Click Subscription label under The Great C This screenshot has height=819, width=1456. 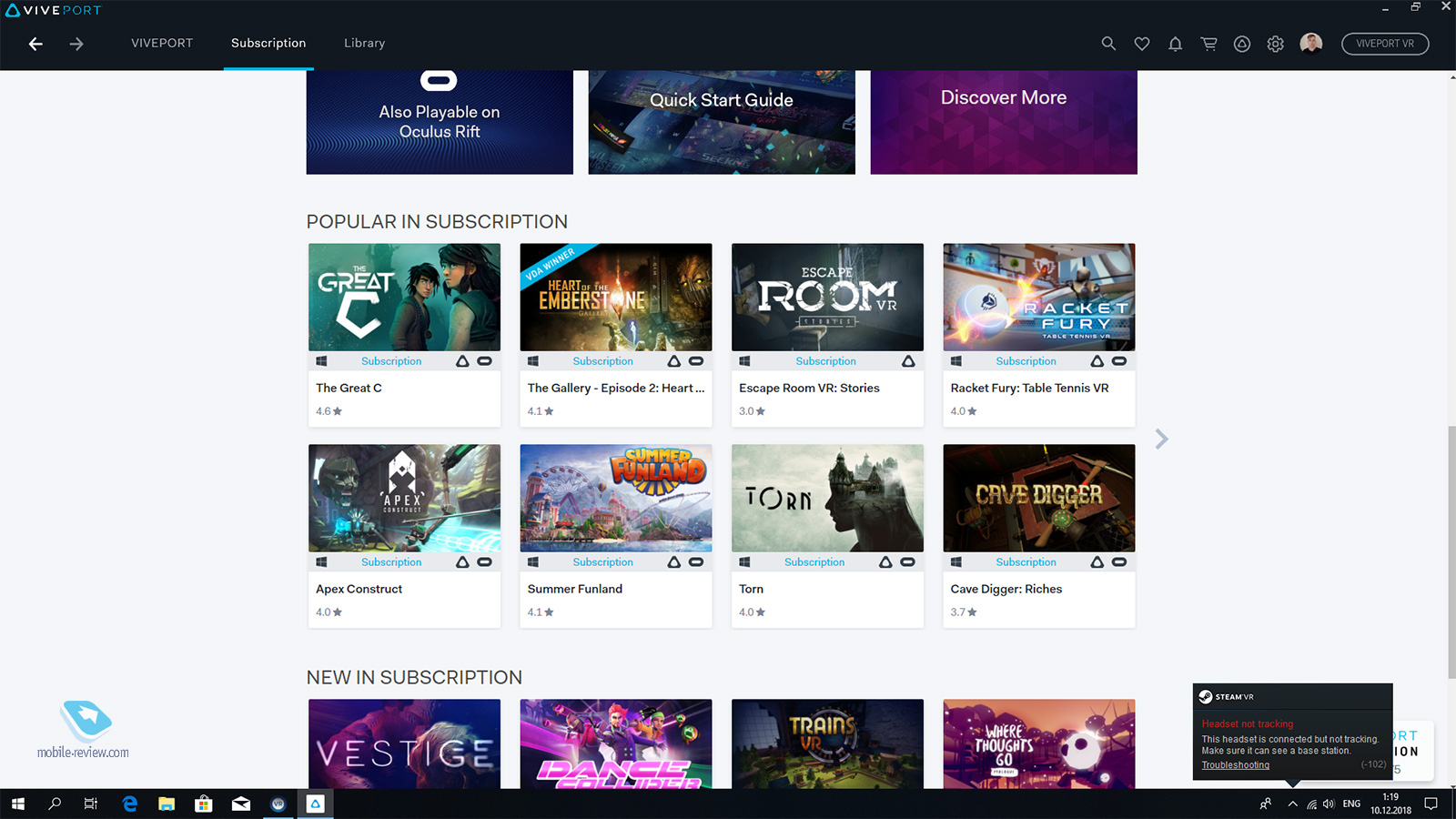click(x=391, y=361)
